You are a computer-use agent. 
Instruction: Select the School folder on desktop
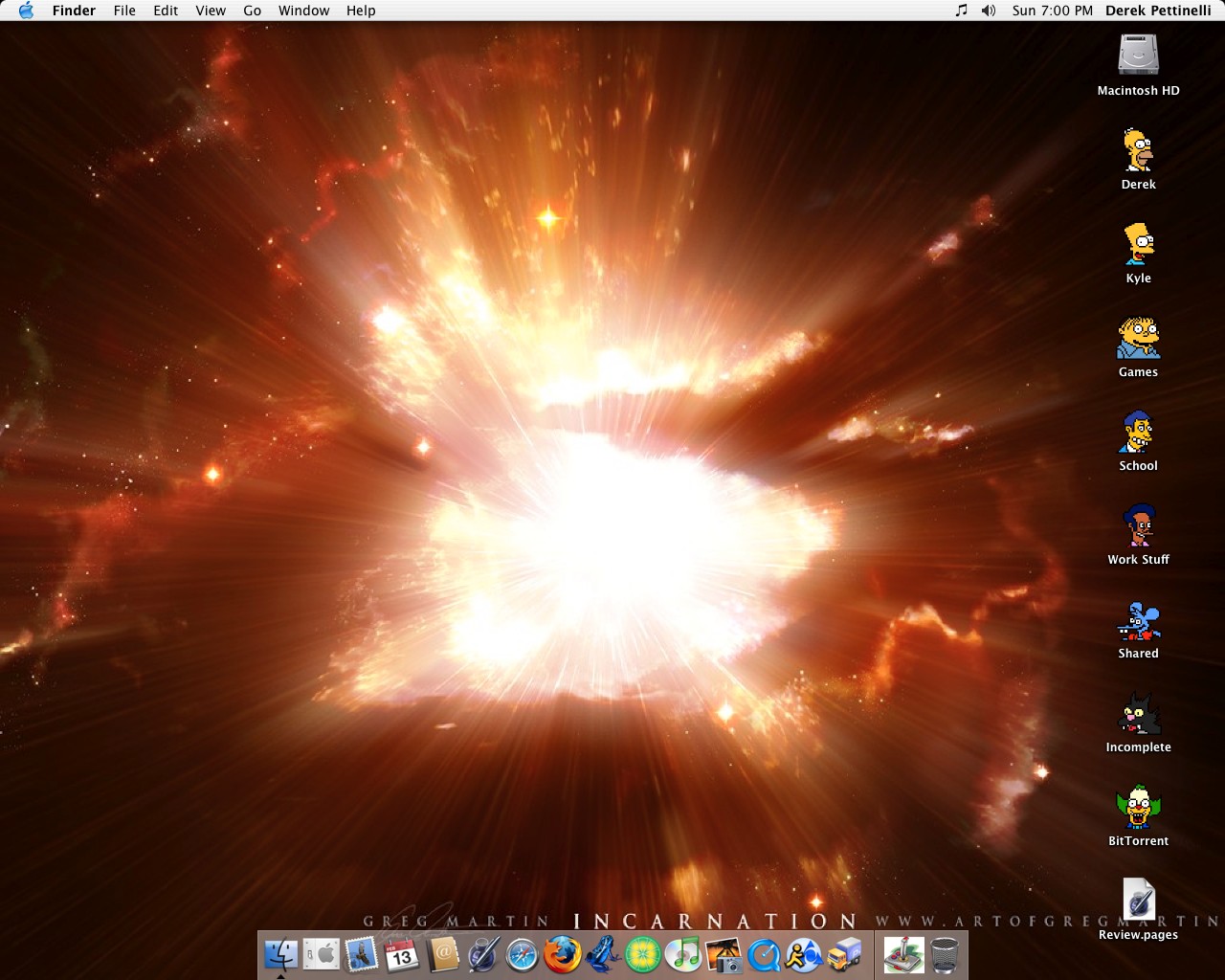point(1138,431)
